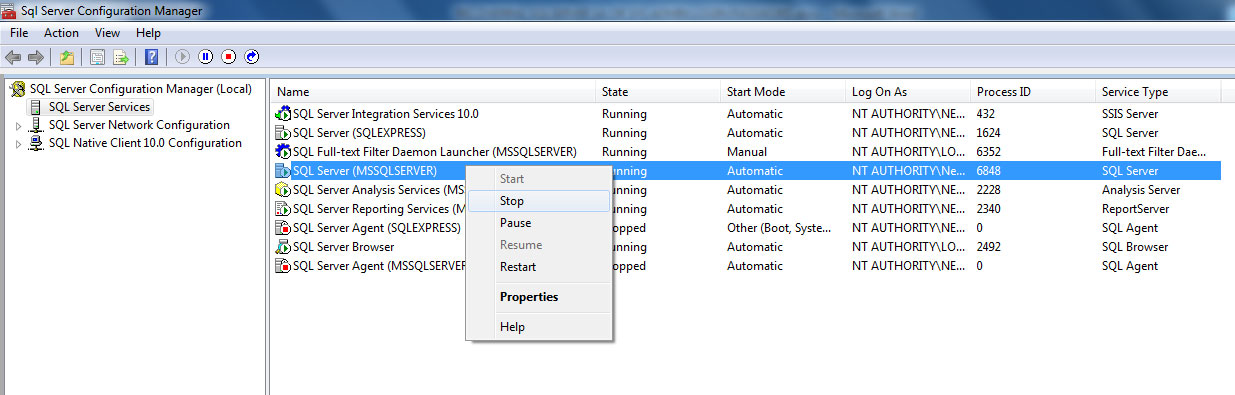
Task: Expand SQL Server Network Configuration node
Action: point(18,126)
